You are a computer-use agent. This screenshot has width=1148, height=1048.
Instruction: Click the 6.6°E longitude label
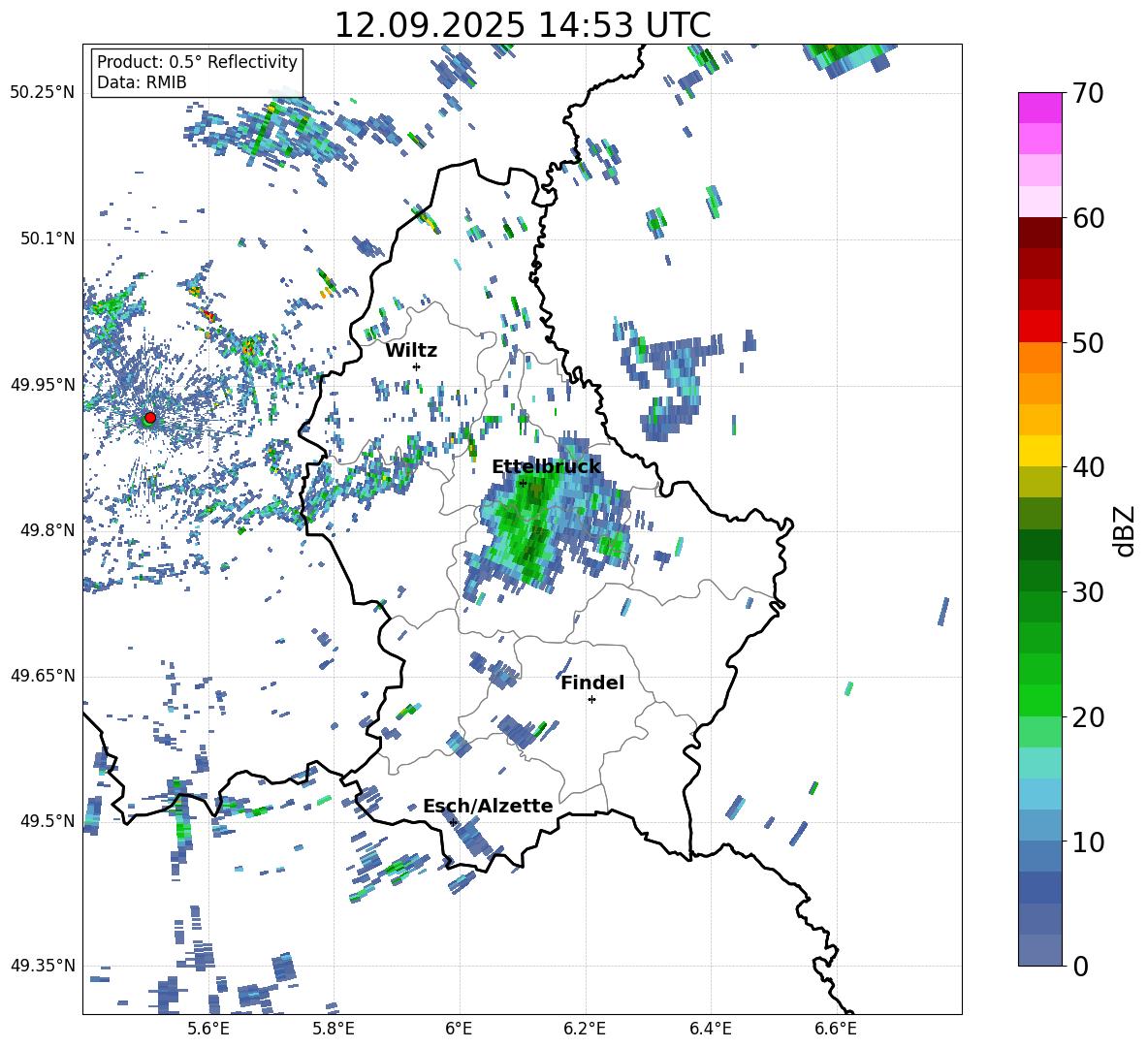836,1029
